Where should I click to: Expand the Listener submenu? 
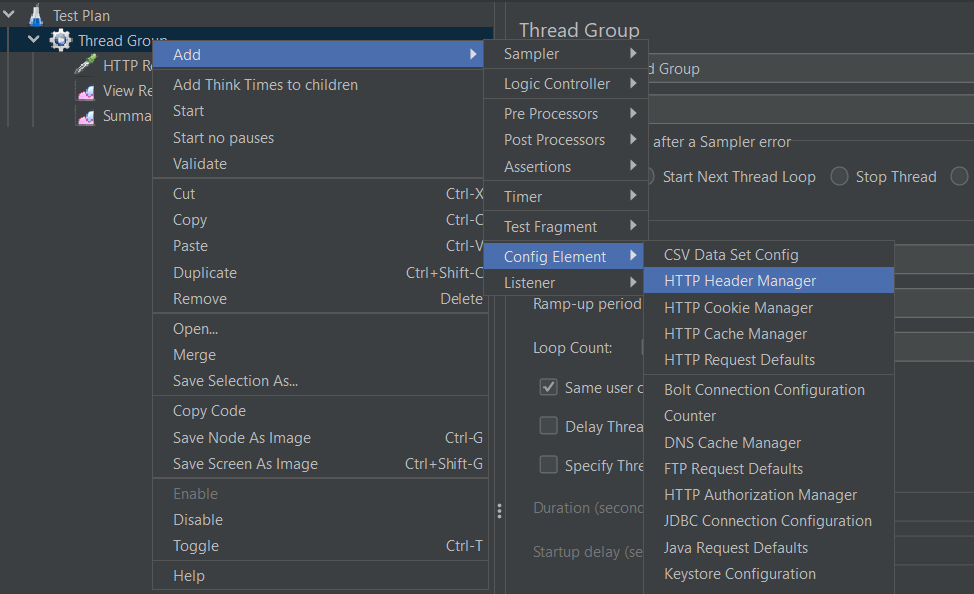(563, 283)
